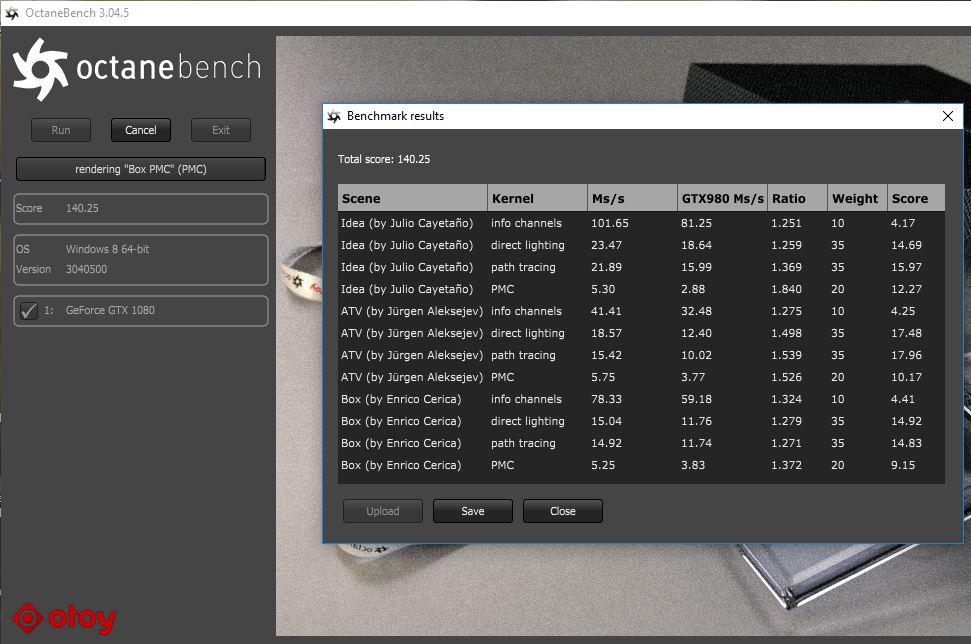Select the ATV path tracing row
The height and width of the screenshot is (644, 971).
(x=642, y=355)
